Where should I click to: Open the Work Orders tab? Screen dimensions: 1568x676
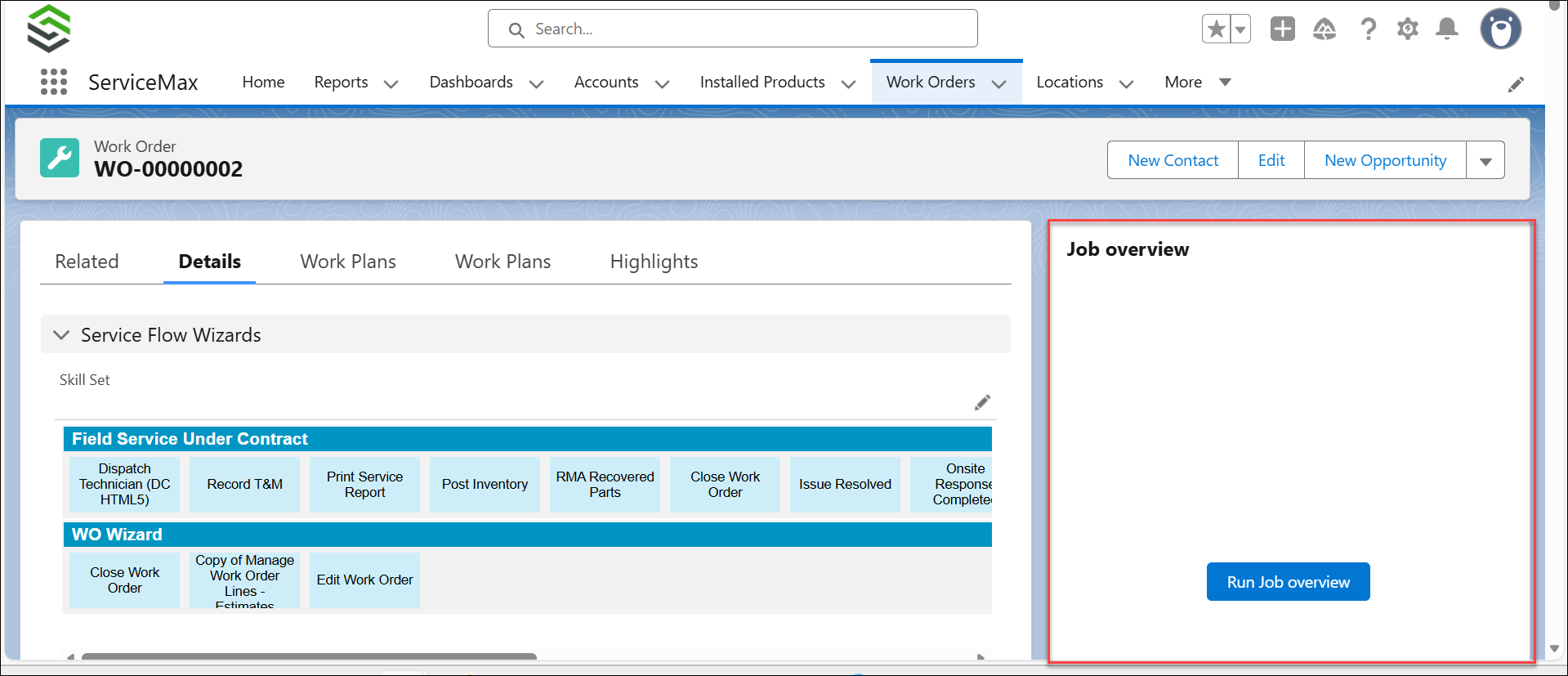tap(931, 82)
